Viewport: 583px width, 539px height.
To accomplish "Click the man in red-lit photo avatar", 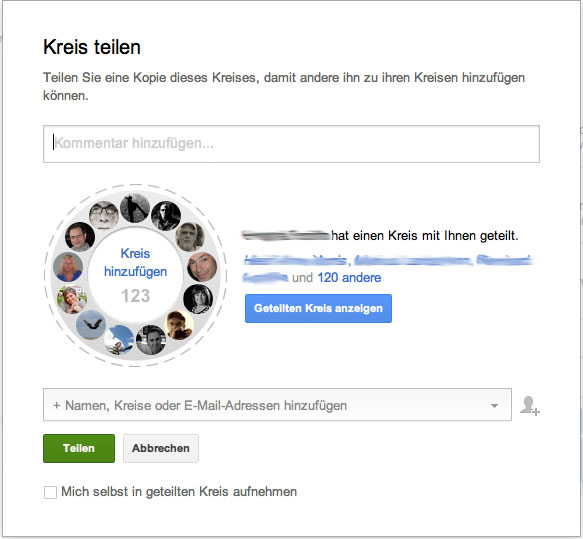I will 202,267.
